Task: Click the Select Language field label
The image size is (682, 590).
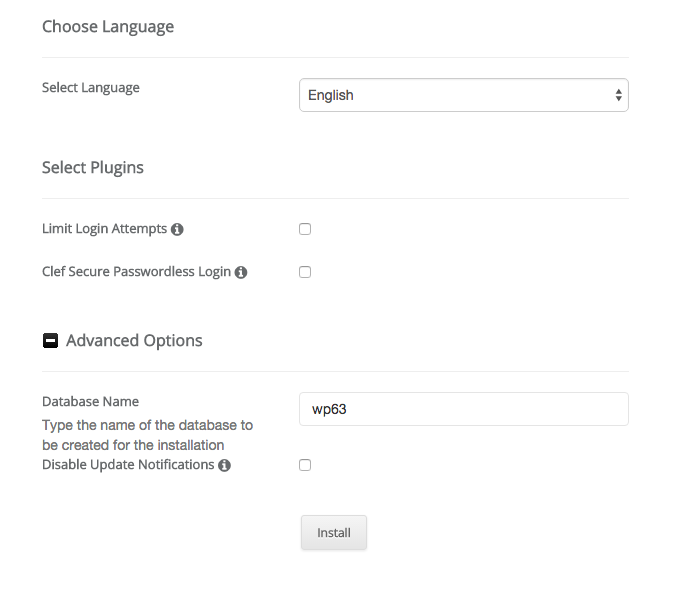Action: [91, 88]
